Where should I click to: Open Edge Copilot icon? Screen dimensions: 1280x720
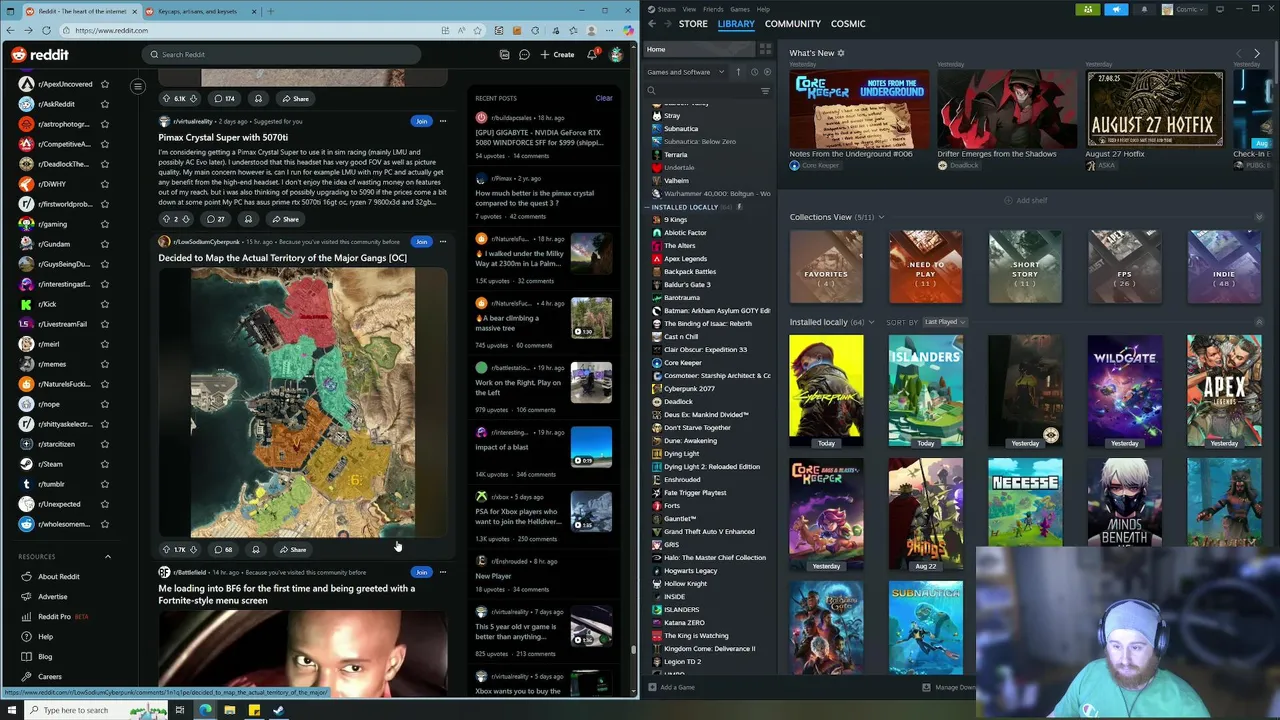pos(627,30)
